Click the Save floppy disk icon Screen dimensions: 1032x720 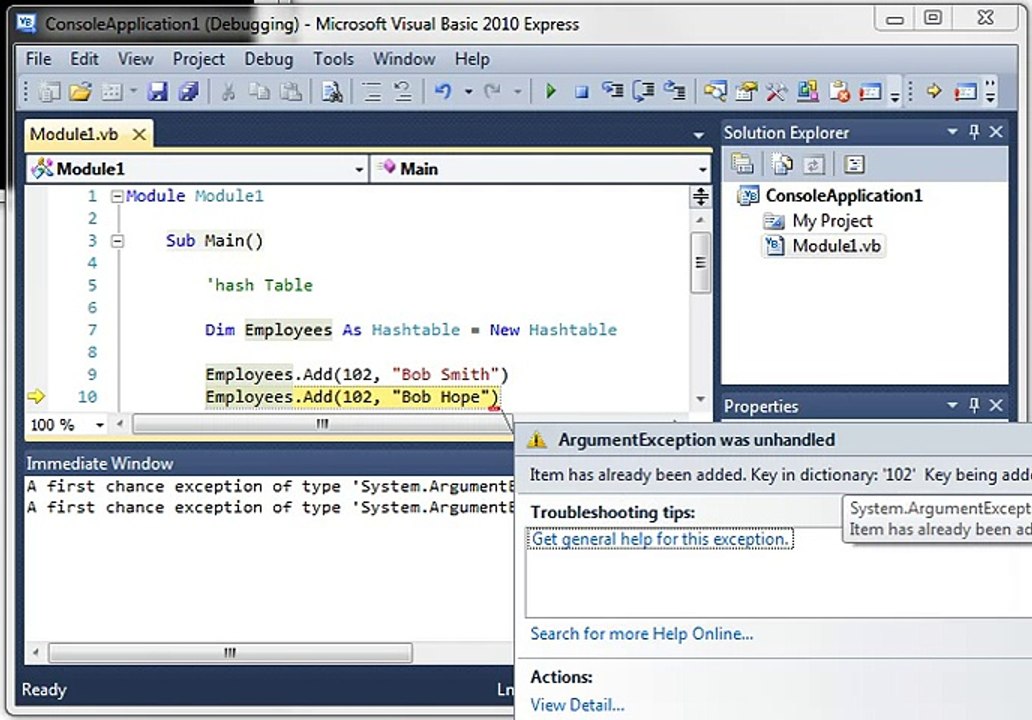tap(157, 91)
